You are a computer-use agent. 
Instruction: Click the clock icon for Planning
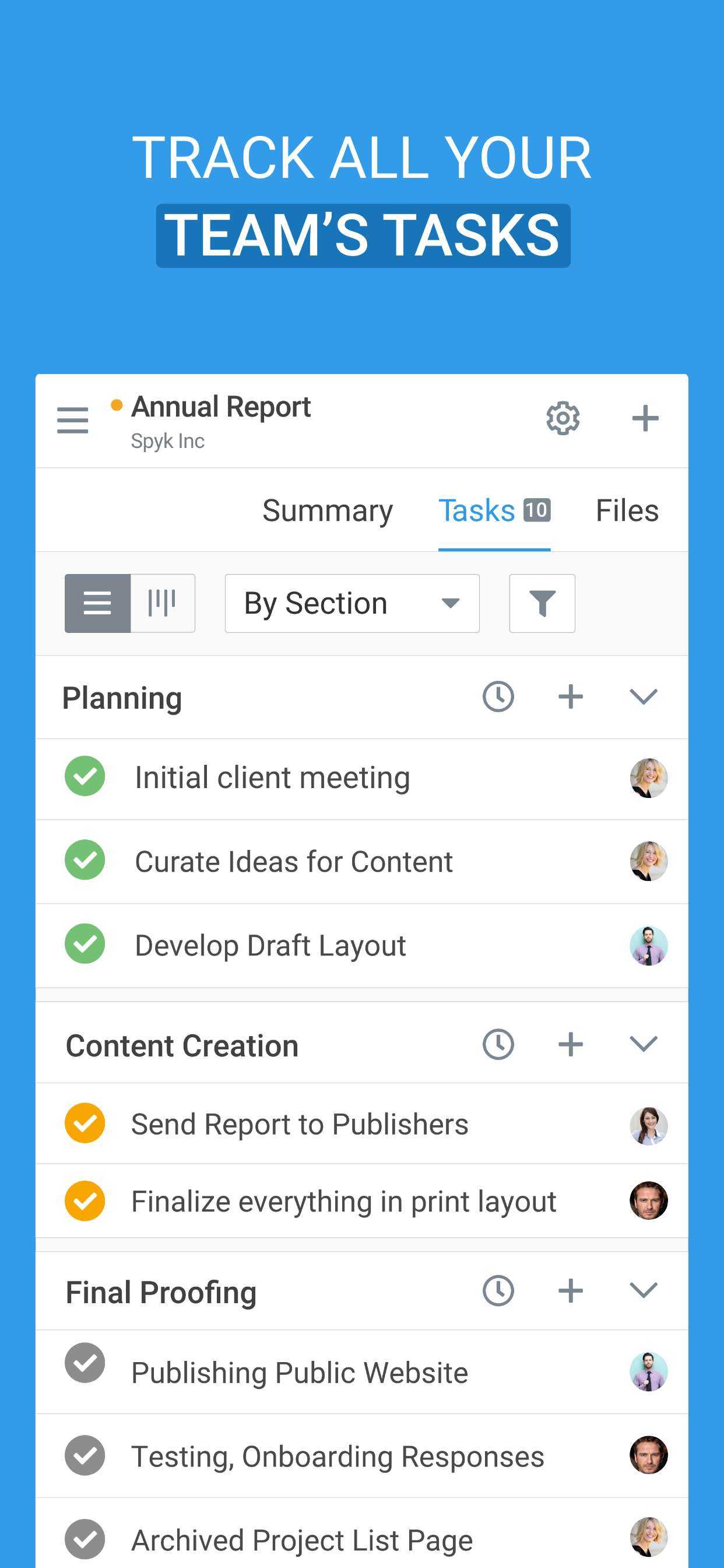click(x=498, y=696)
